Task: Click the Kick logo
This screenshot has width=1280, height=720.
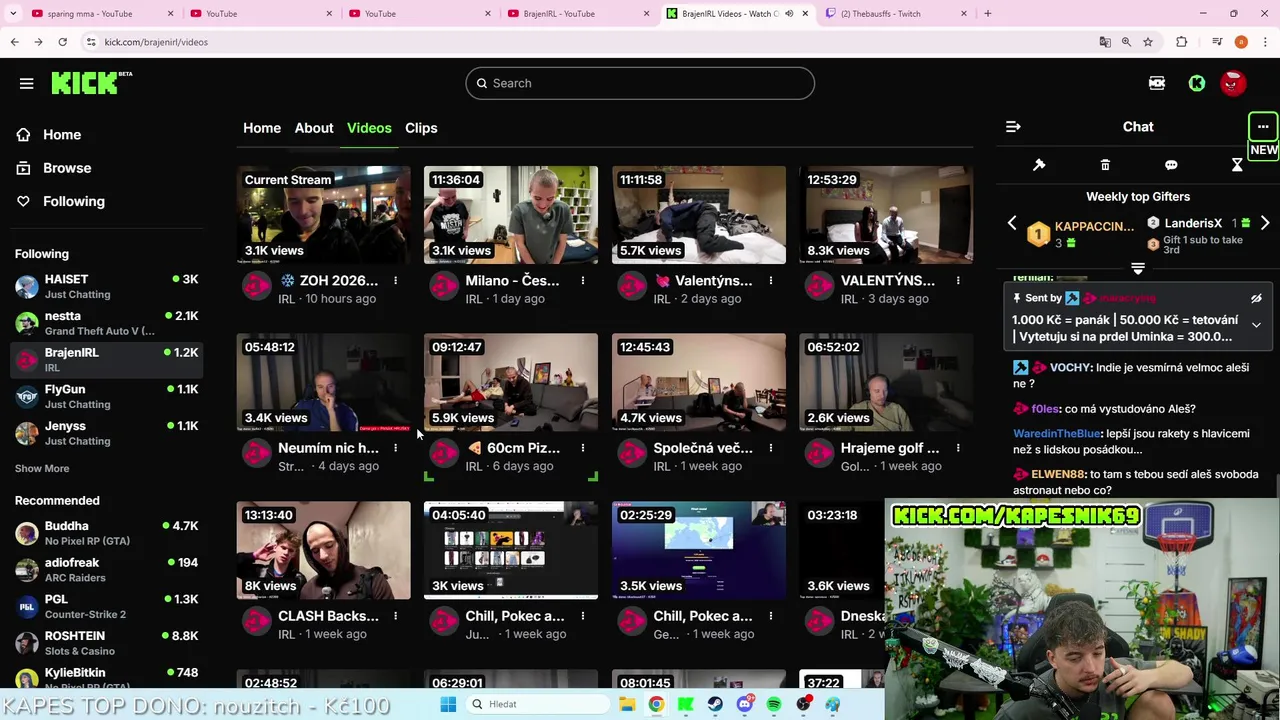Action: pyautogui.click(x=91, y=83)
